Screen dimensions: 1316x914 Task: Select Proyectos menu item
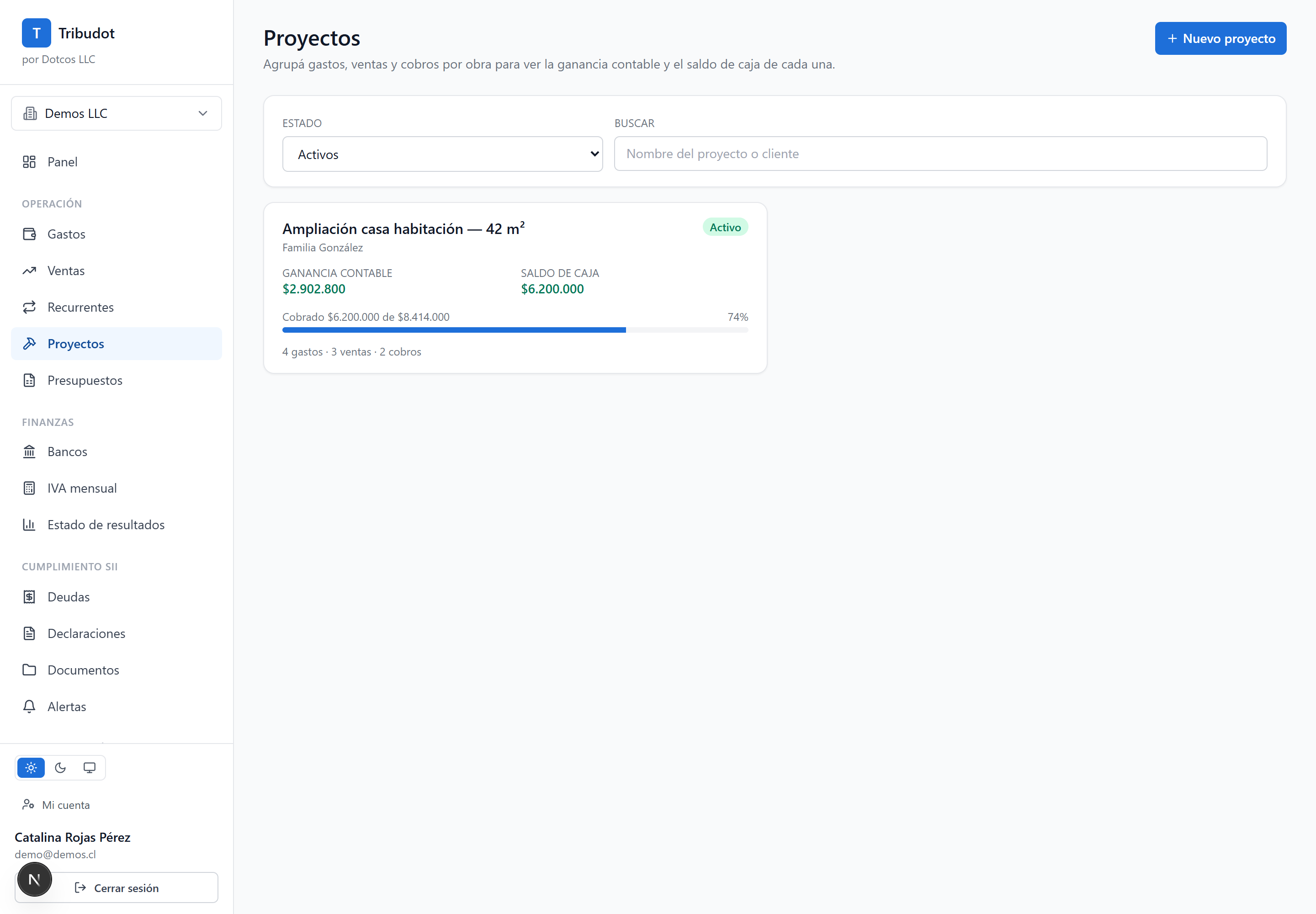[x=116, y=344]
